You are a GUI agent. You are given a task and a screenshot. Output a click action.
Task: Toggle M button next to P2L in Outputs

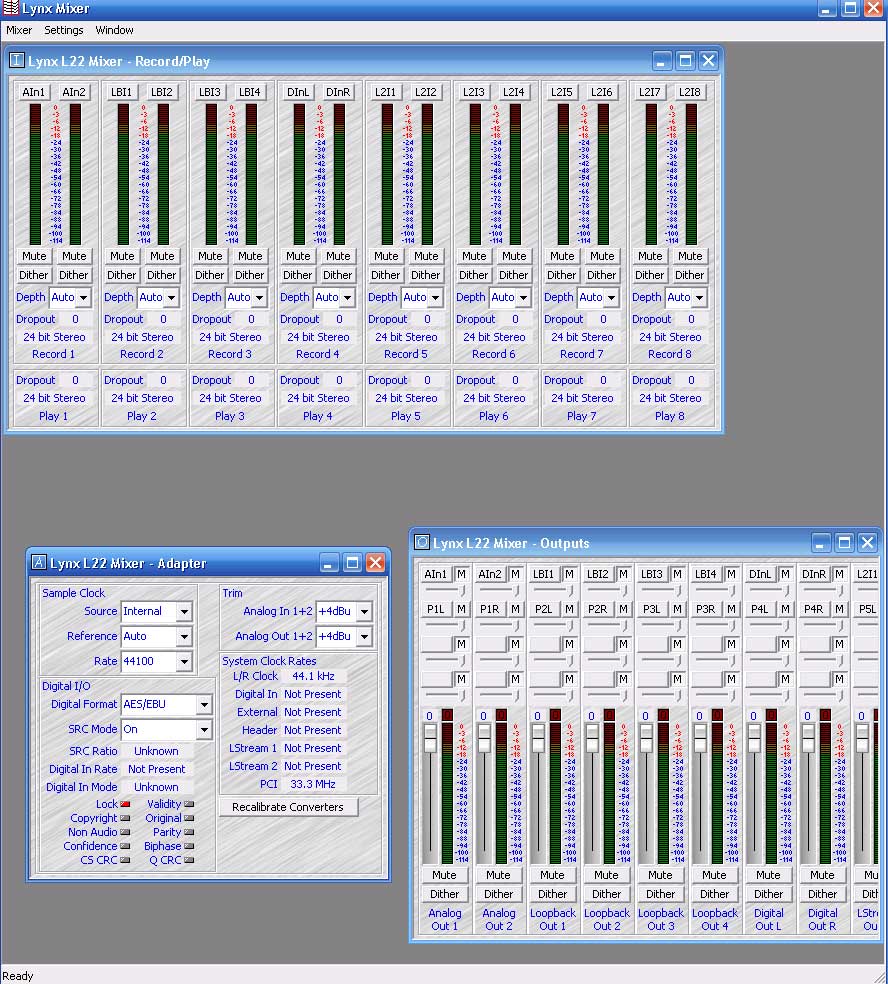(x=569, y=609)
